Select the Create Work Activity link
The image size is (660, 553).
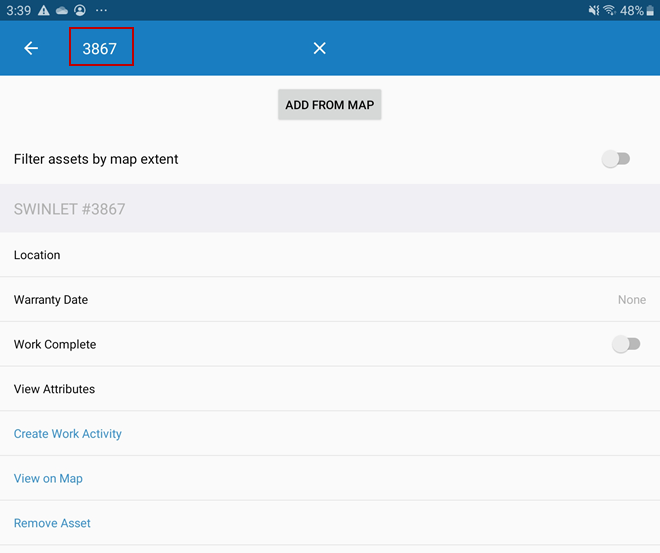[68, 434]
